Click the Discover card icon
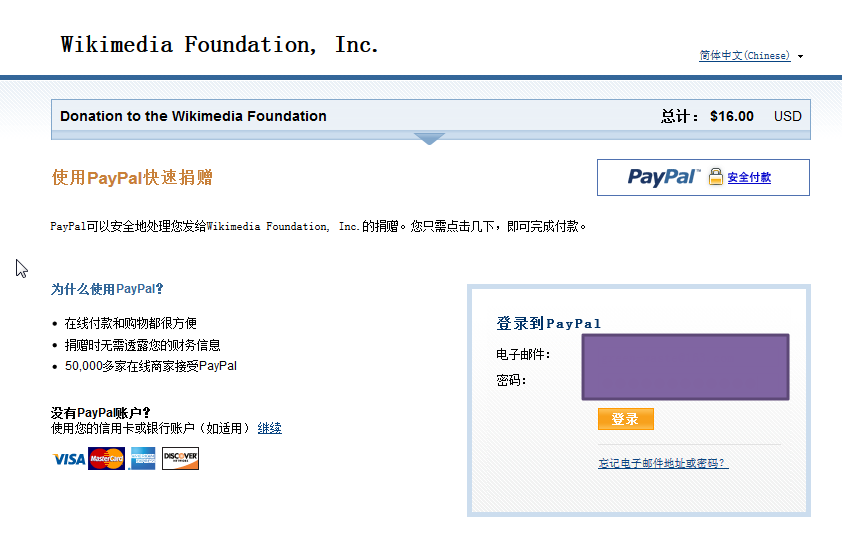This screenshot has height=559, width=842. coord(180,459)
